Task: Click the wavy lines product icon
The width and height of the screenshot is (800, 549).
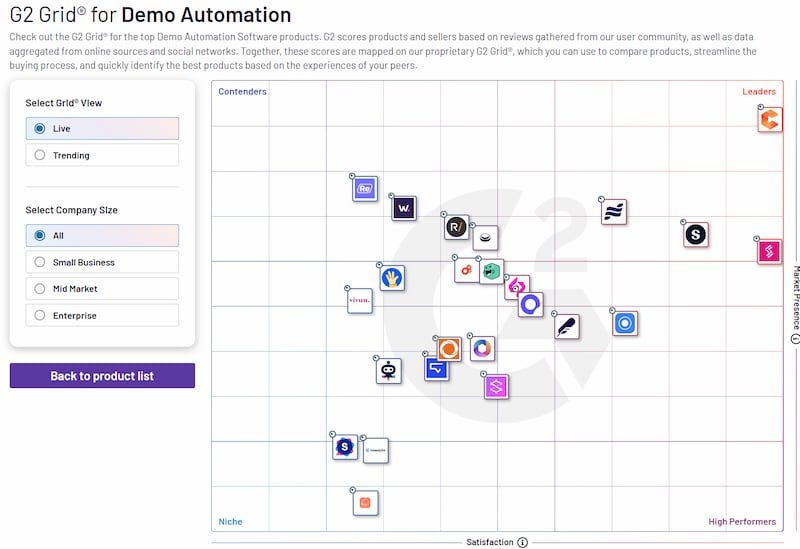Action: (614, 211)
